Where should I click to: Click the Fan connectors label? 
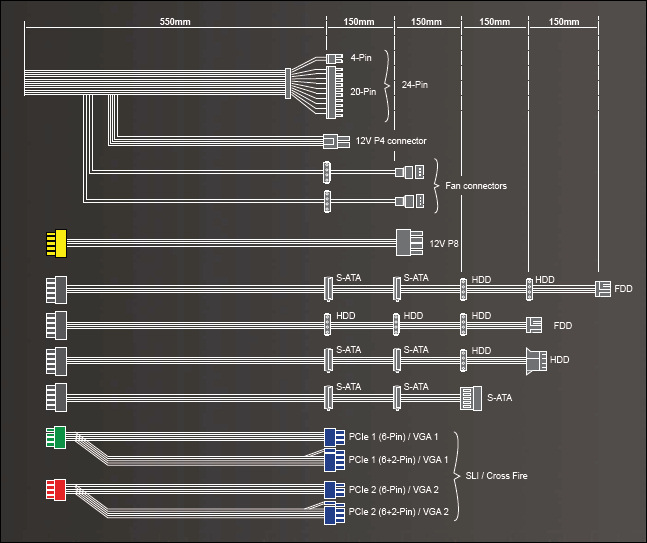pos(478,186)
